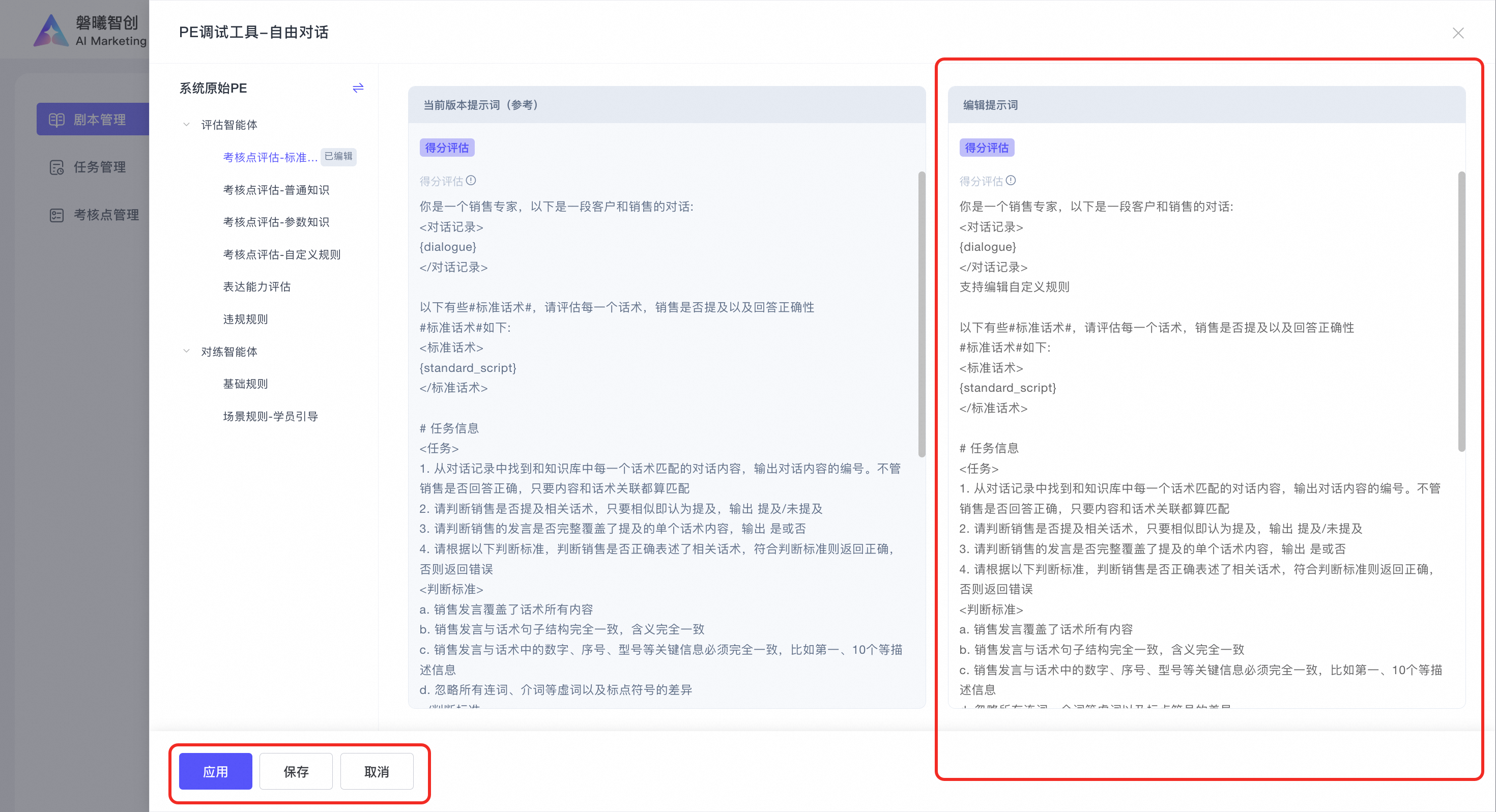
Task: Select 考核点评估-普通知识 in the tree
Action: point(276,190)
